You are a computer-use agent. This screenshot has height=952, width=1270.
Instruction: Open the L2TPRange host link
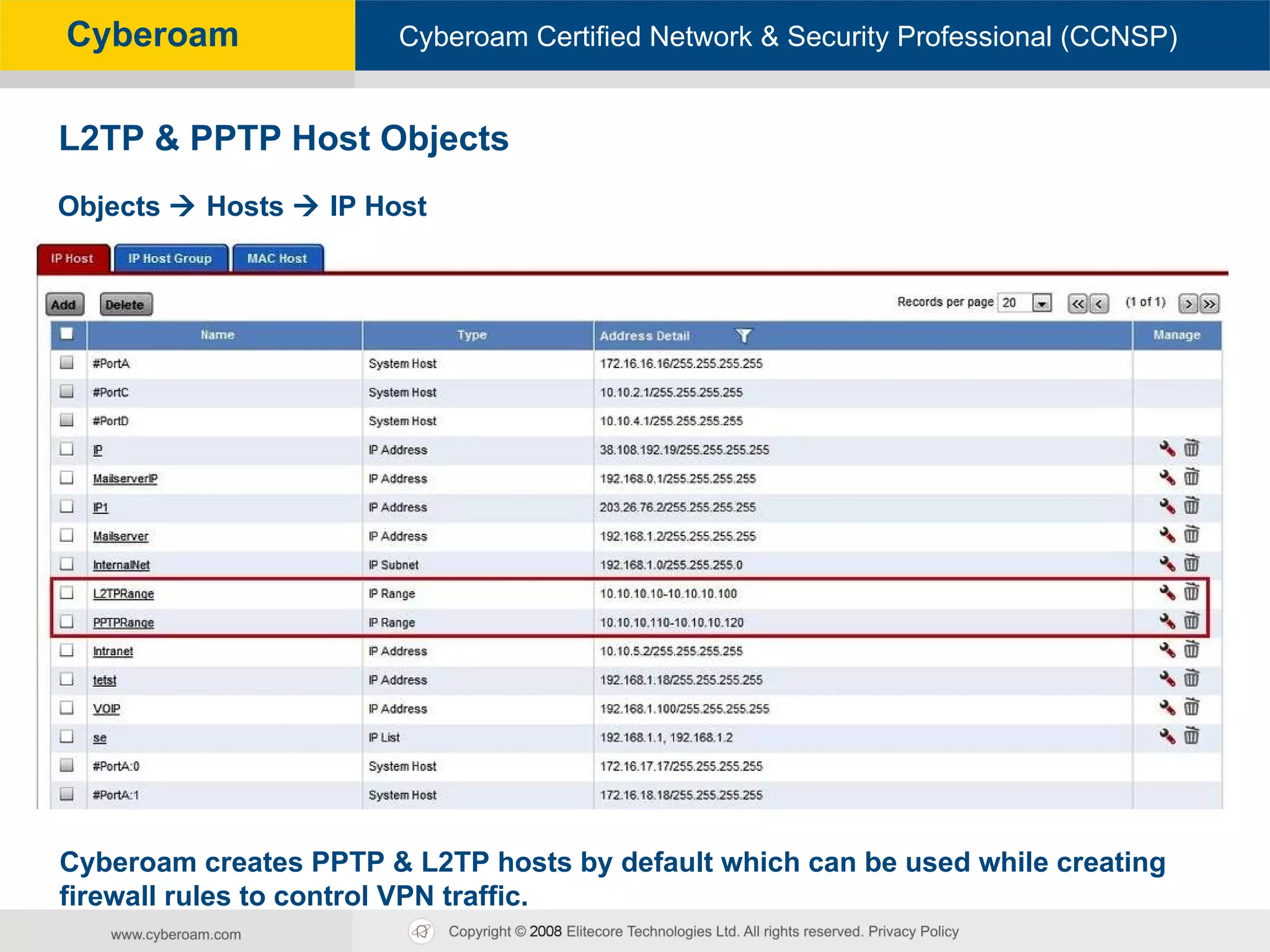point(123,594)
